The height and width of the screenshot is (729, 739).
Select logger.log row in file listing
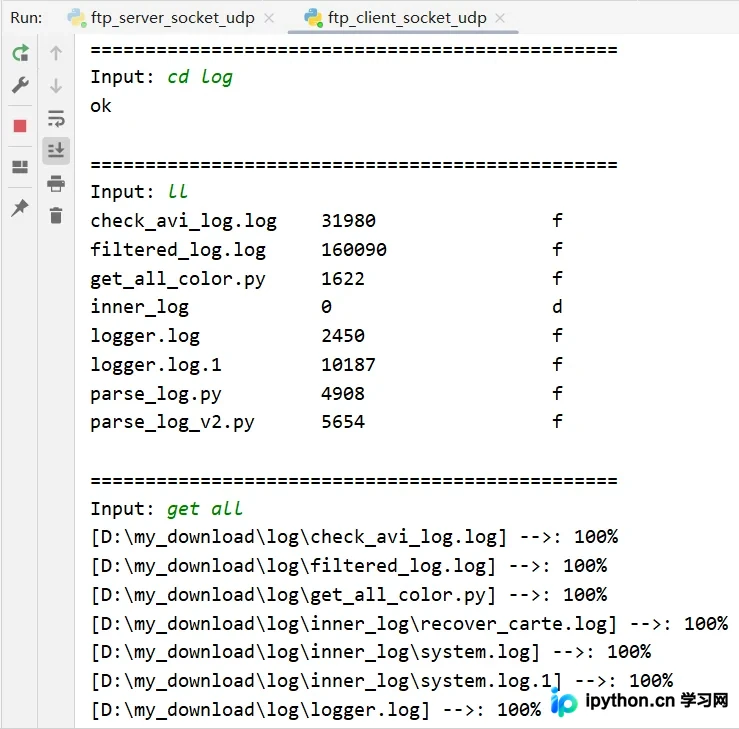pos(145,336)
